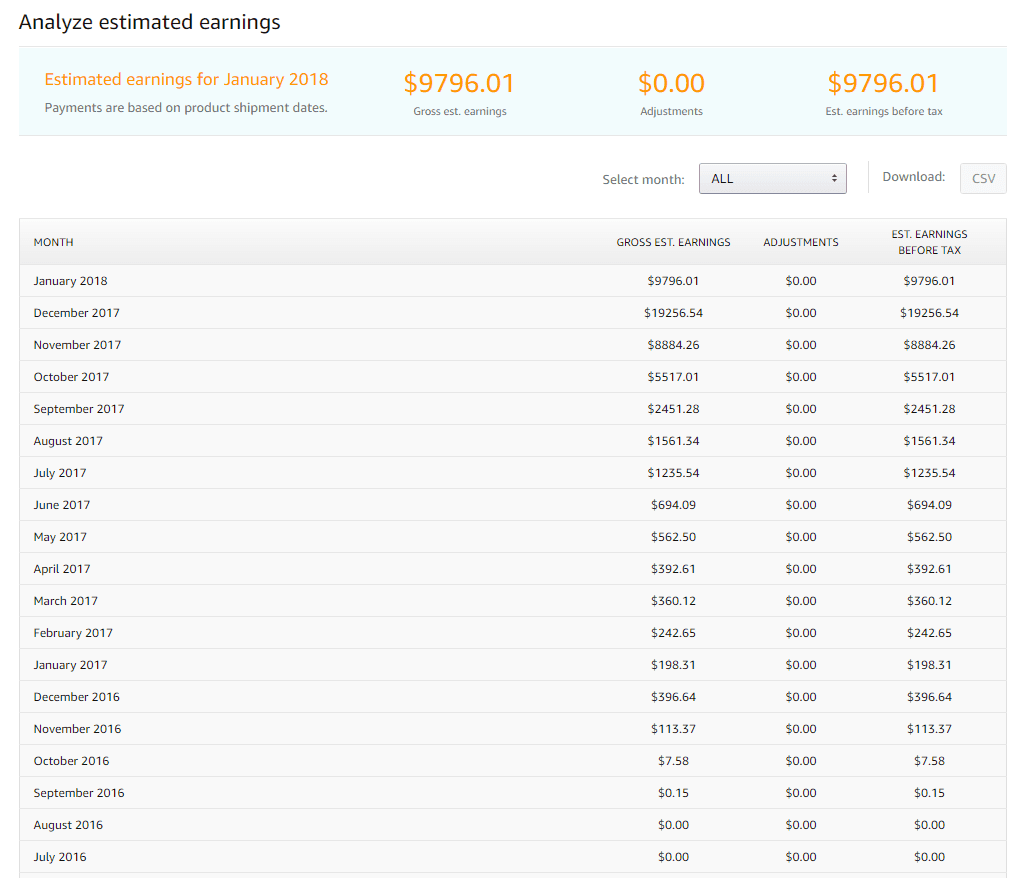Click the adjustments $0.00 cell for January 2018
Viewport: 1028px width, 878px height.
(801, 281)
